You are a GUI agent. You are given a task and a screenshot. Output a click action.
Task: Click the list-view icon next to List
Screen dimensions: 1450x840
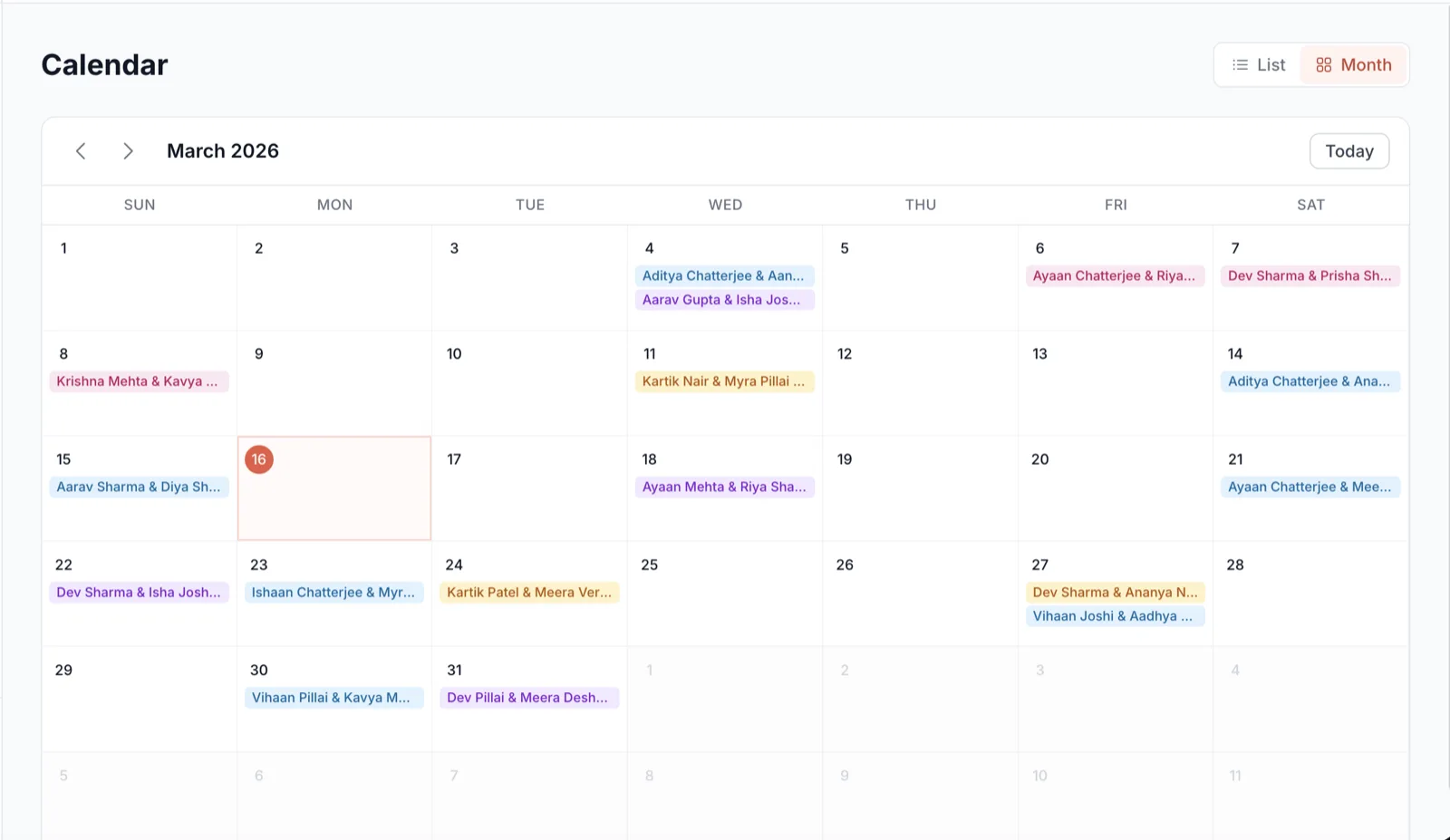1240,64
